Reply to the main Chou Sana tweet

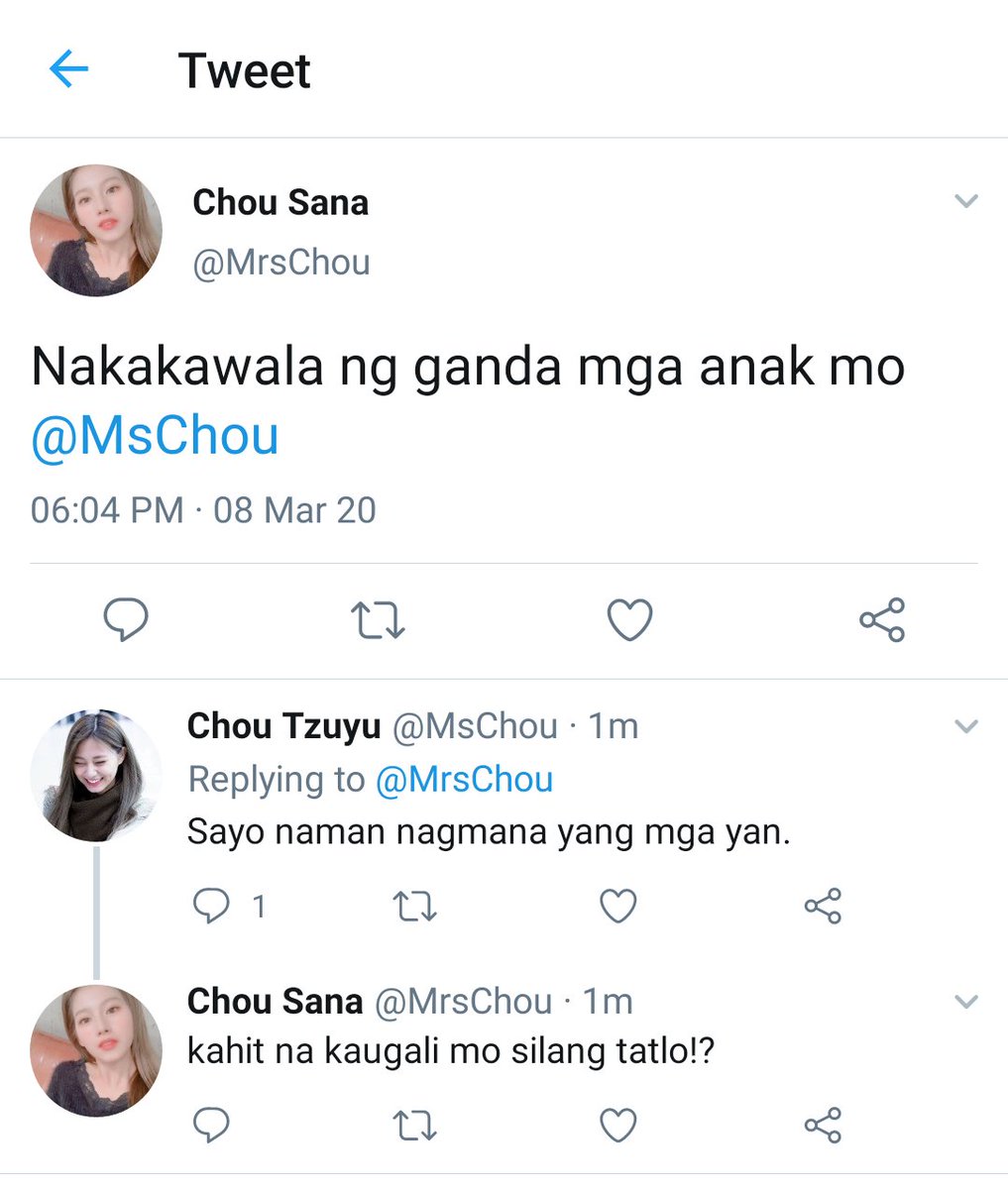pos(126,621)
